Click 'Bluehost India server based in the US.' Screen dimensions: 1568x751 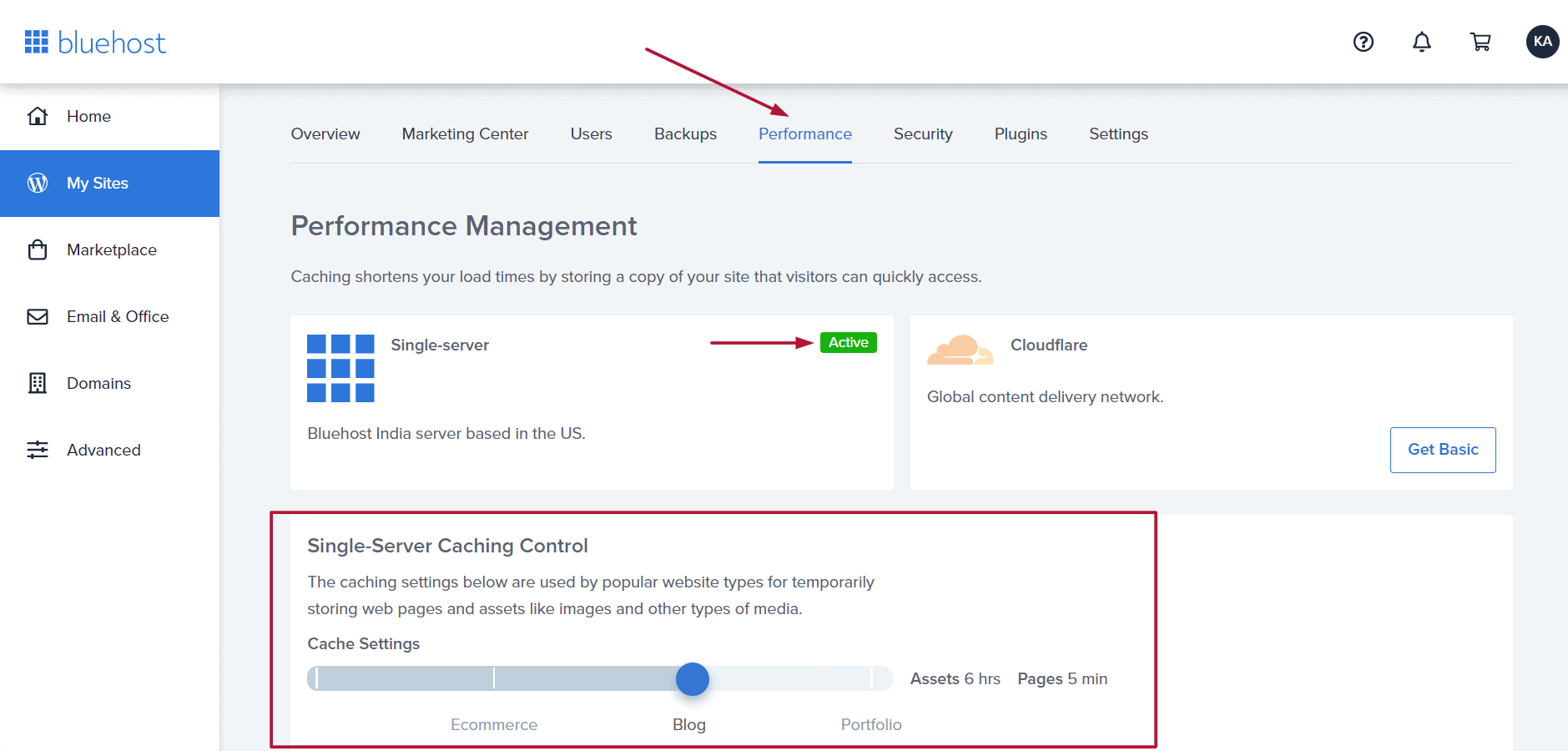coord(446,433)
